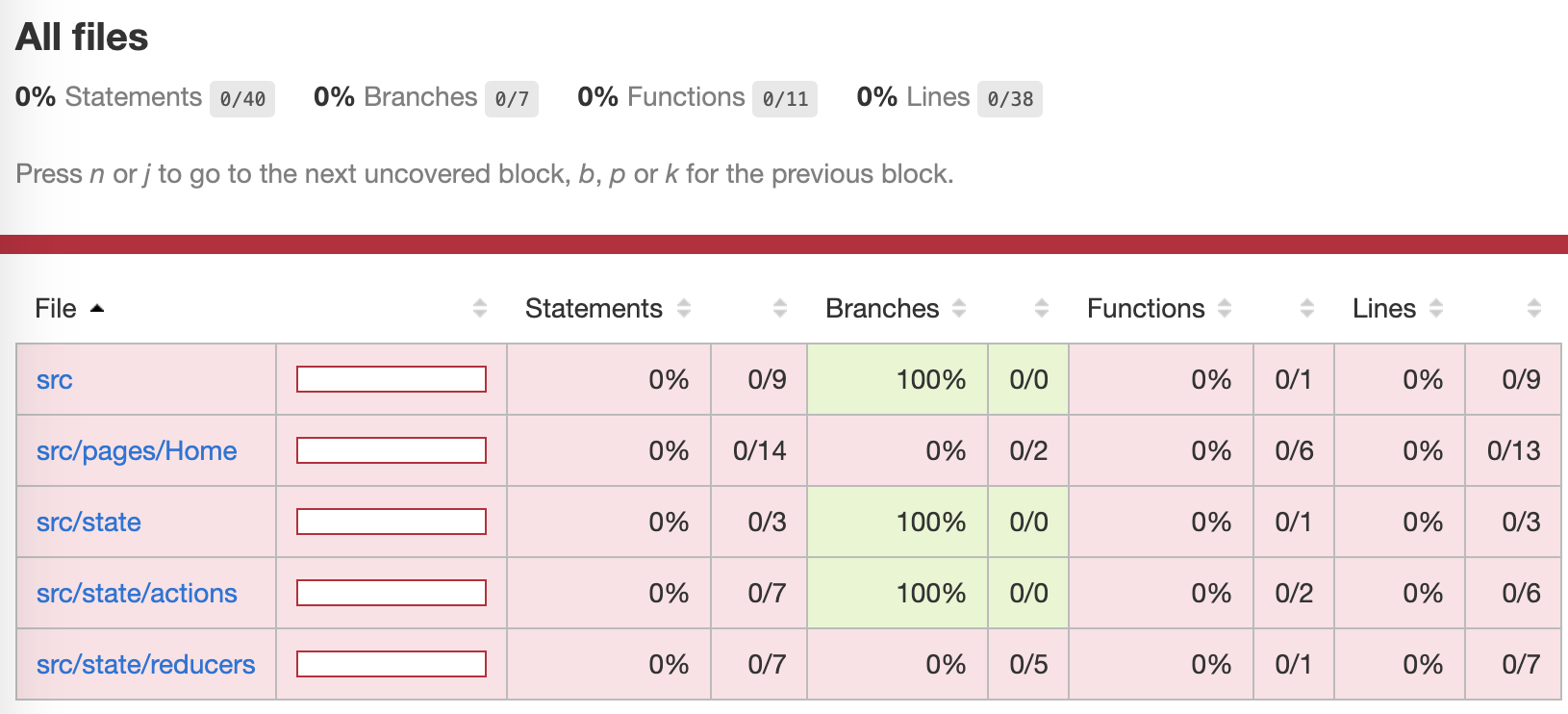Image resolution: width=1568 pixels, height=714 pixels.
Task: Open the src/state/actions folder link
Action: click(137, 594)
